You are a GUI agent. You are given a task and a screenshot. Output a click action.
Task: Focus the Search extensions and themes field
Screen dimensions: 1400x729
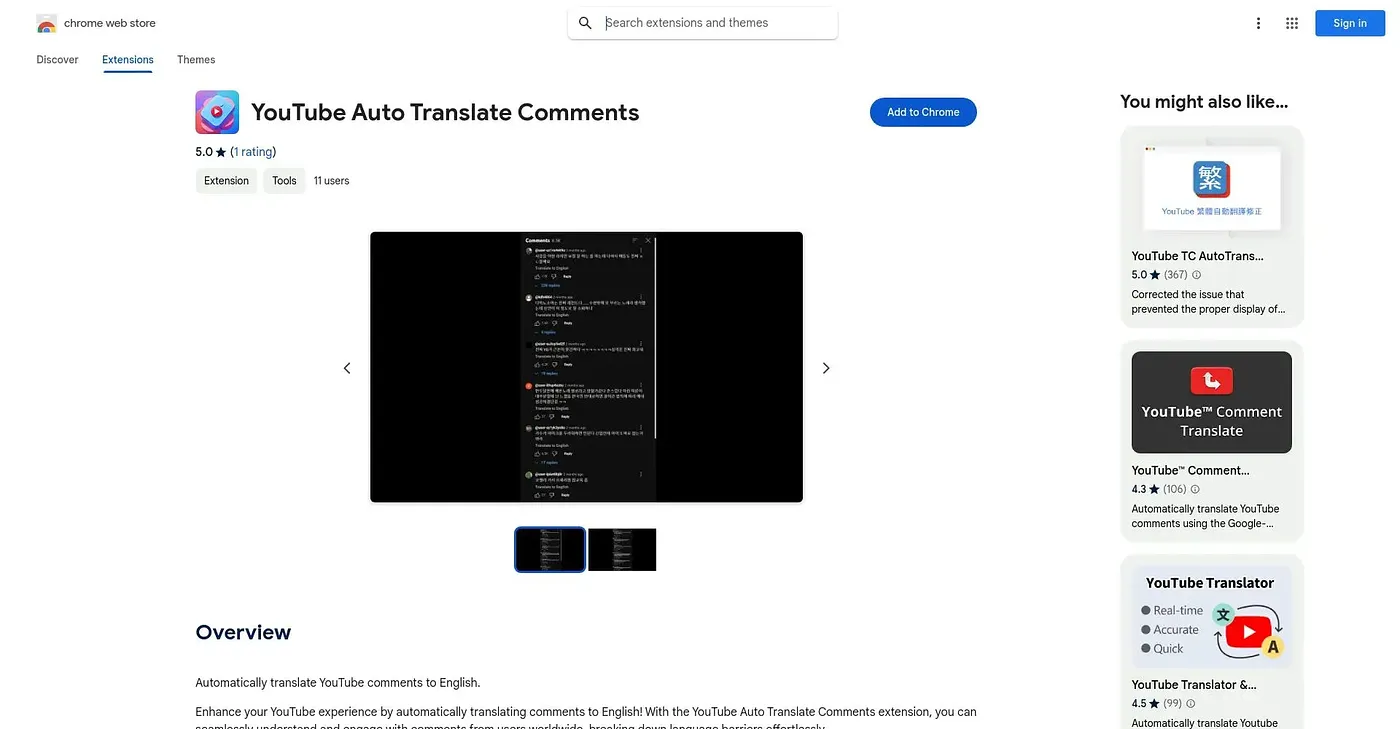pyautogui.click(x=702, y=23)
